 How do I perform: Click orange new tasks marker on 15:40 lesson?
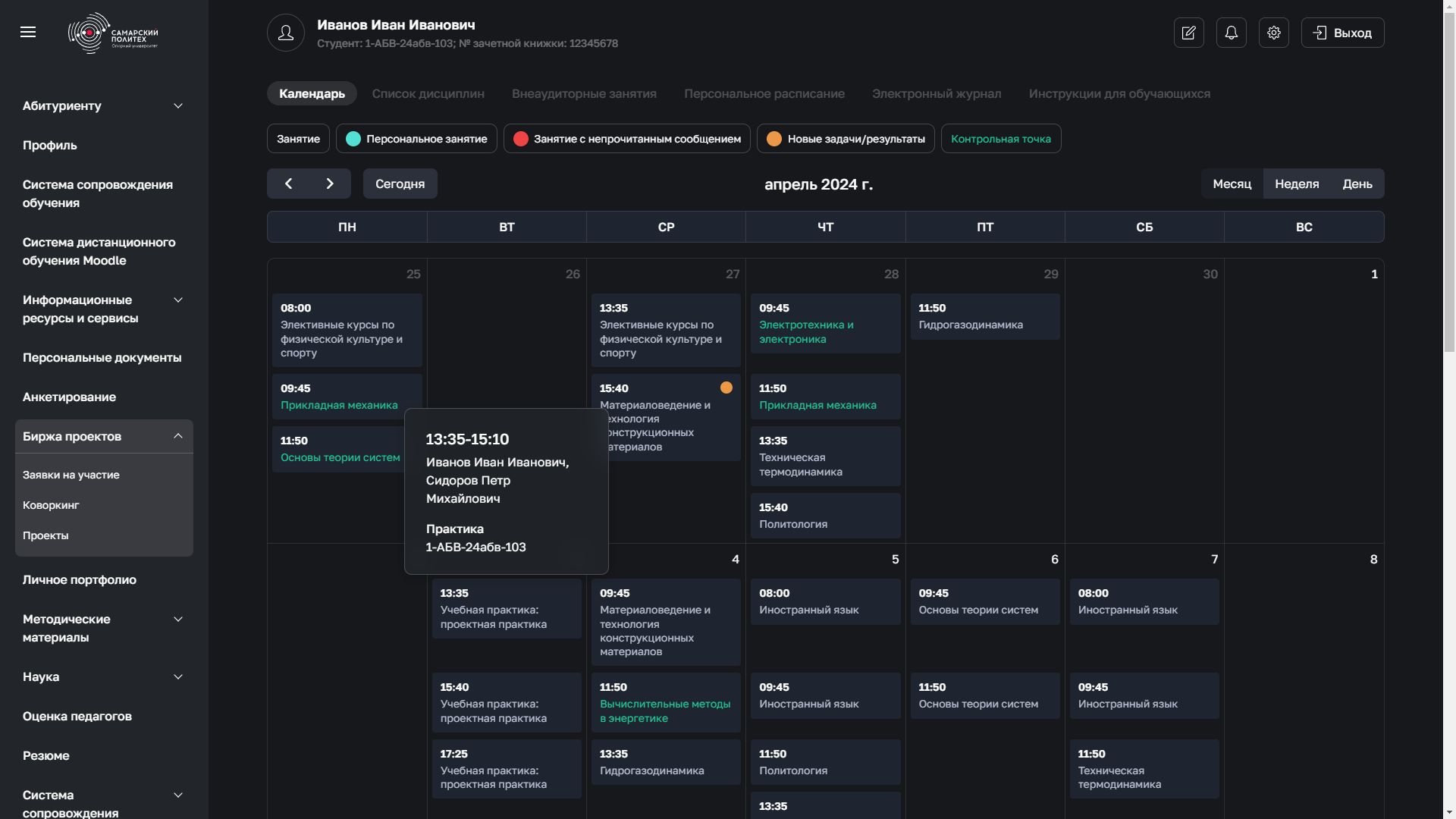(x=726, y=388)
